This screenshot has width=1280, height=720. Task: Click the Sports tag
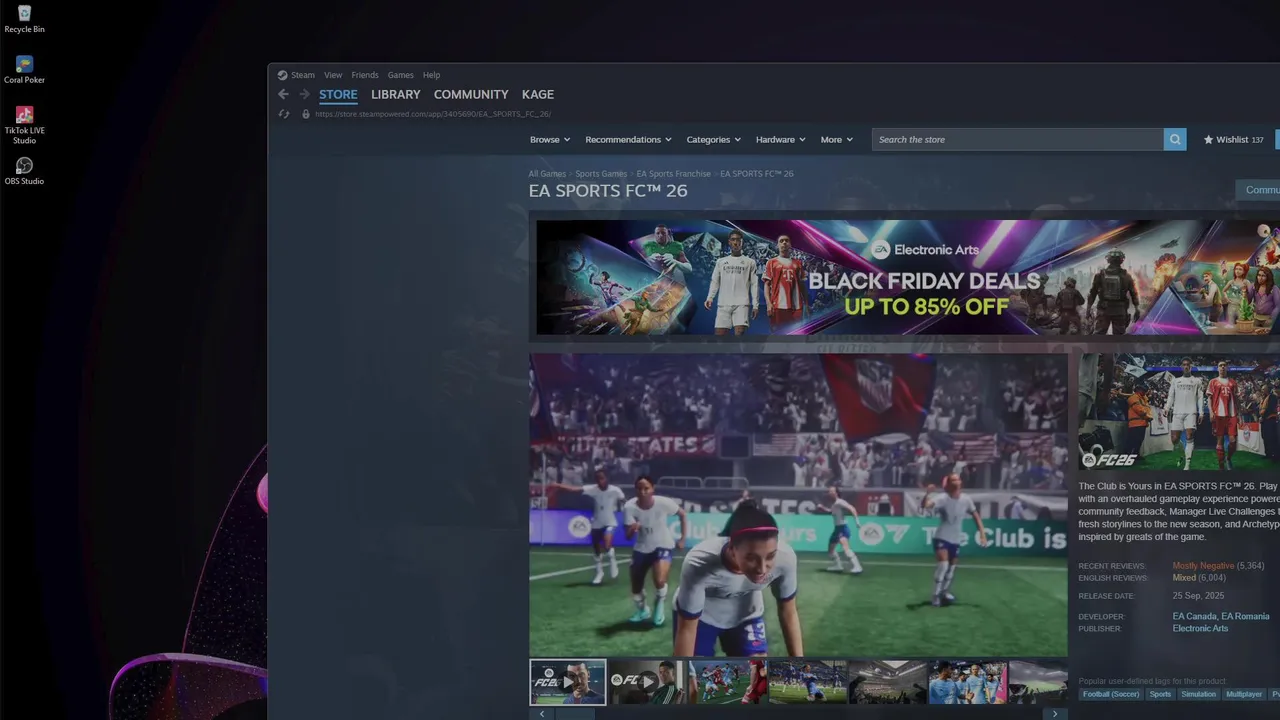(x=1160, y=694)
